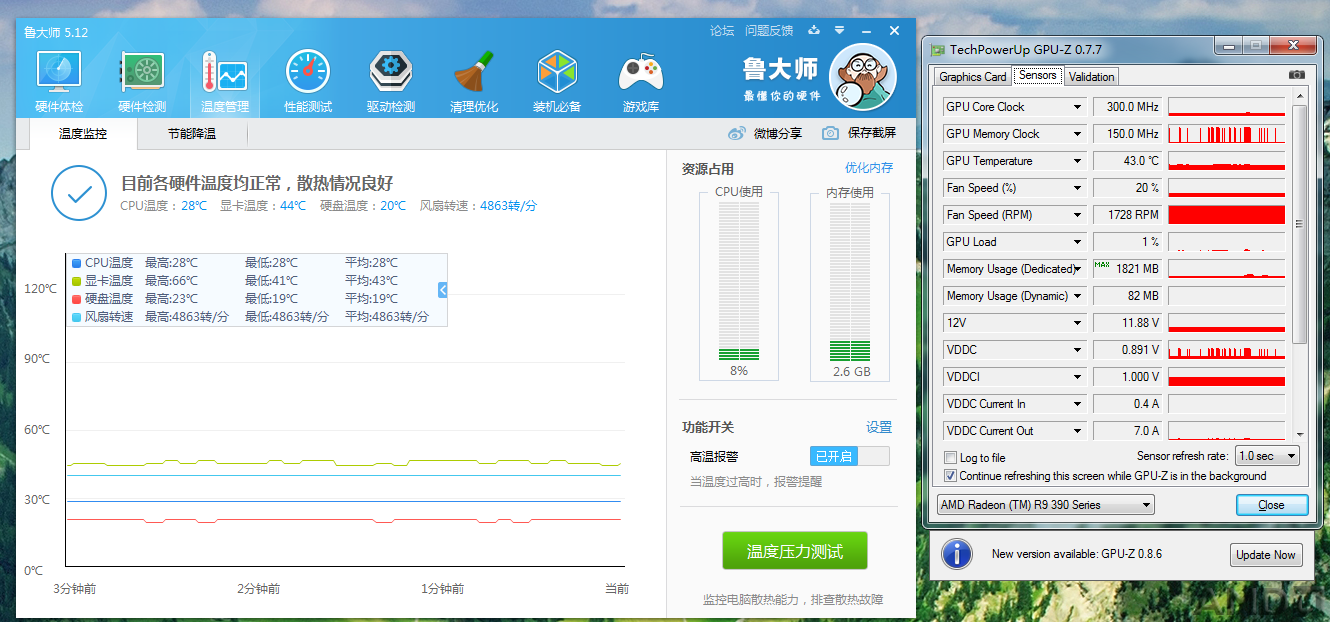The image size is (1330, 622).
Task: Open the 12V sensor dropdown
Action: [1078, 323]
